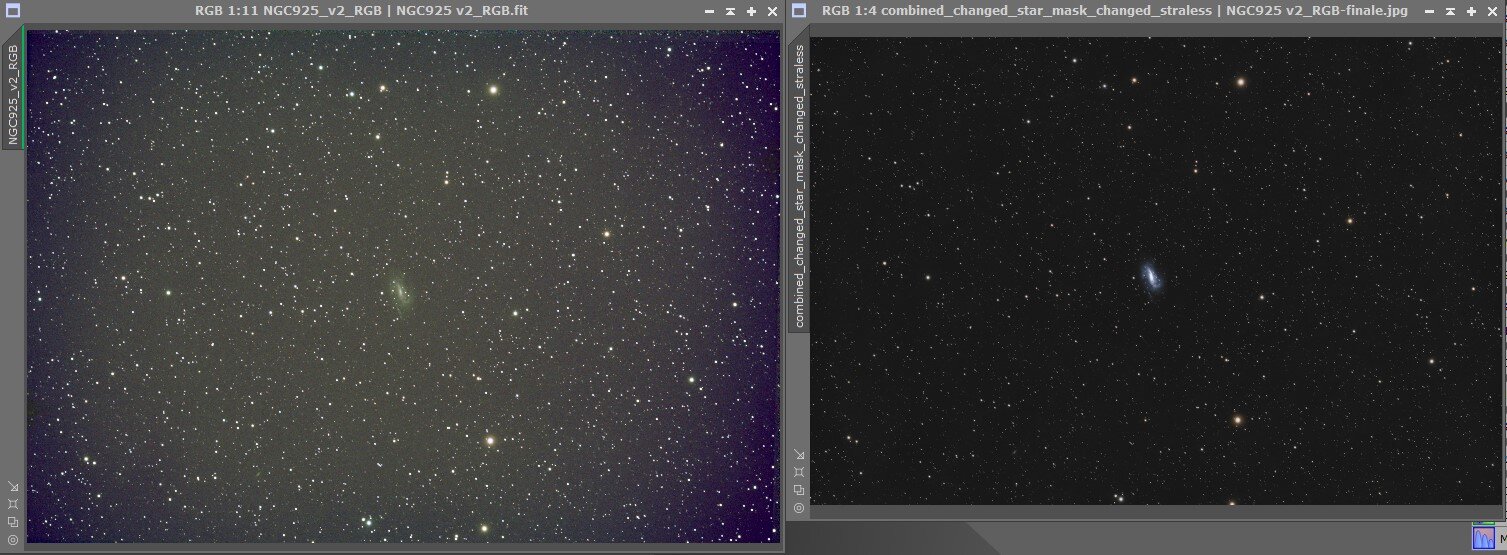The width and height of the screenshot is (1507, 555).
Task: Click the circular target icon in the finale.jpg window
Action: [798, 507]
